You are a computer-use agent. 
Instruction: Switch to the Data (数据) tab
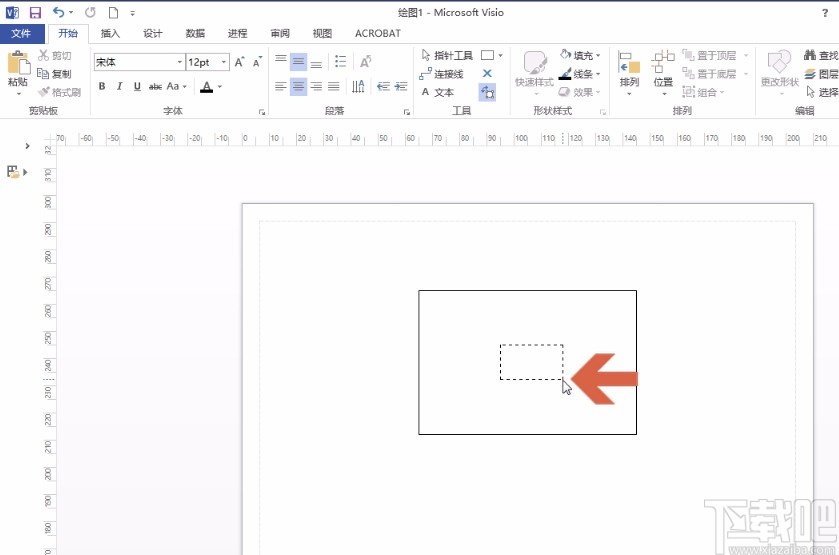coord(195,33)
